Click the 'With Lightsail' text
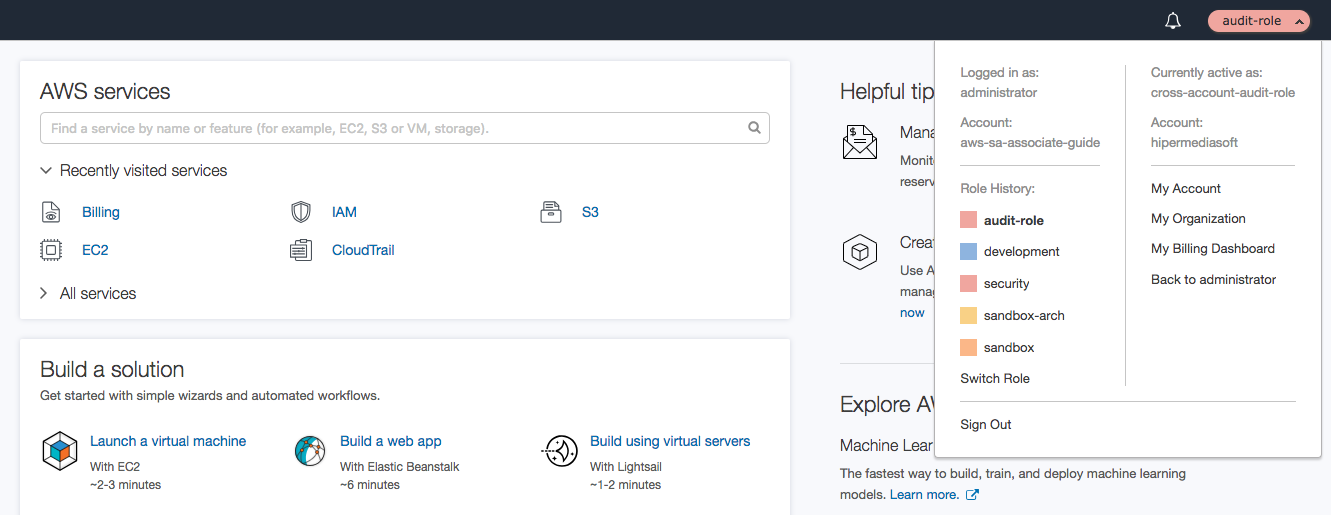This screenshot has width=1331, height=515. click(x=626, y=467)
